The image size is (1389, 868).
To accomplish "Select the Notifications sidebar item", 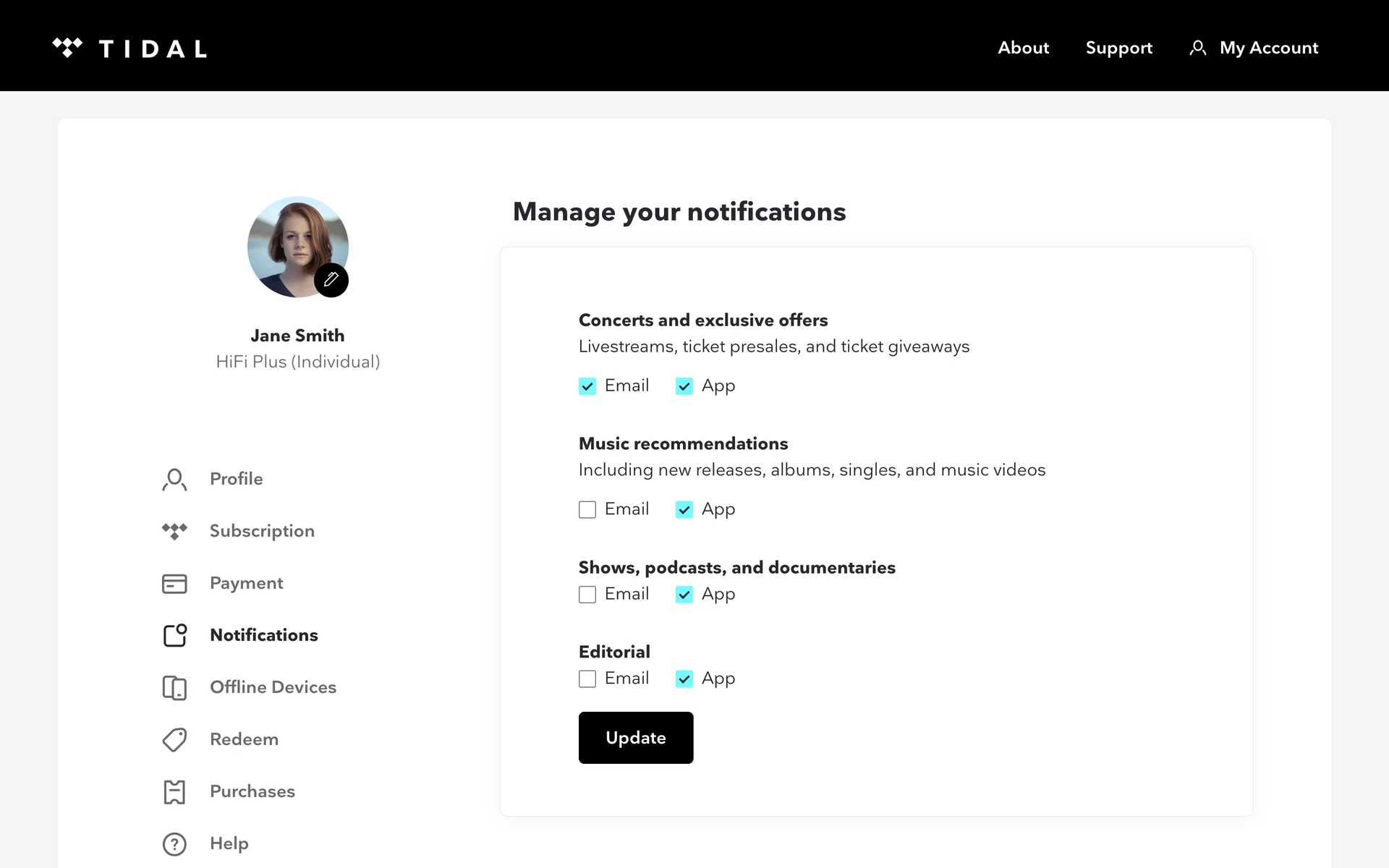I will click(x=263, y=635).
